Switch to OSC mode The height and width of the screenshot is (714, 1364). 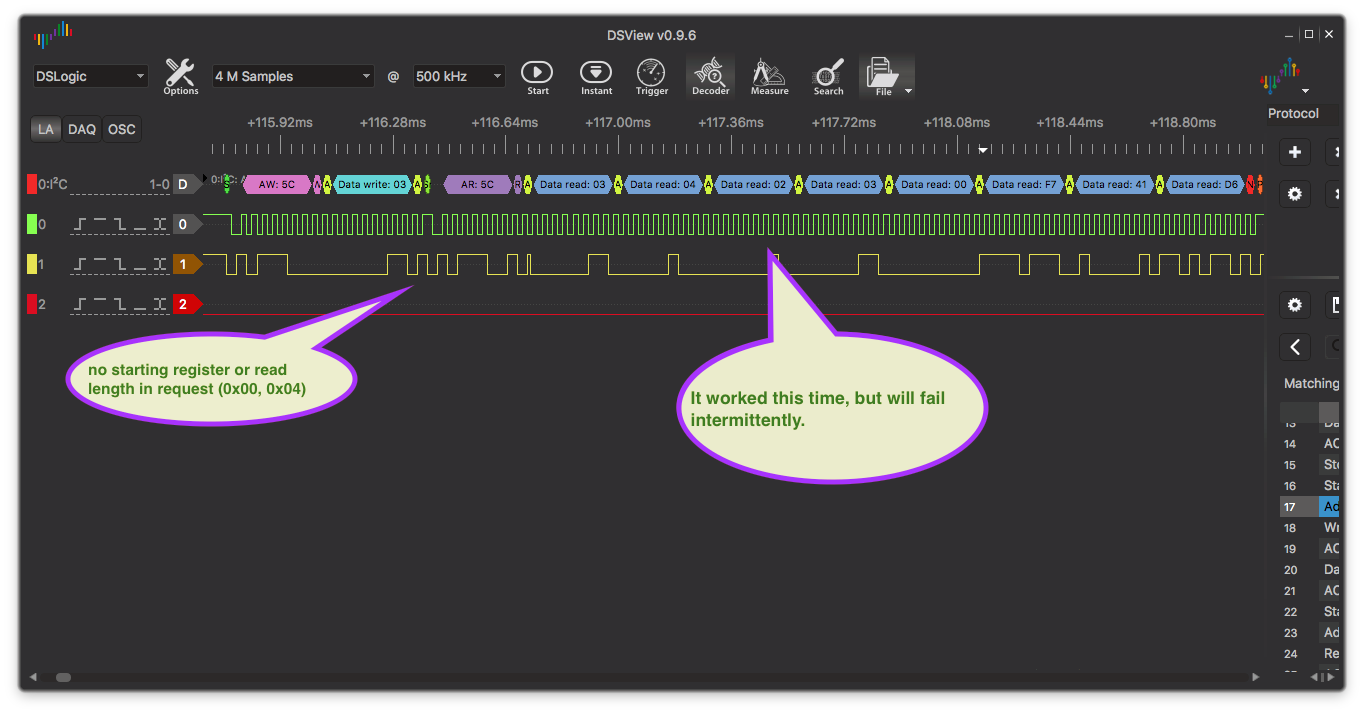pos(121,129)
